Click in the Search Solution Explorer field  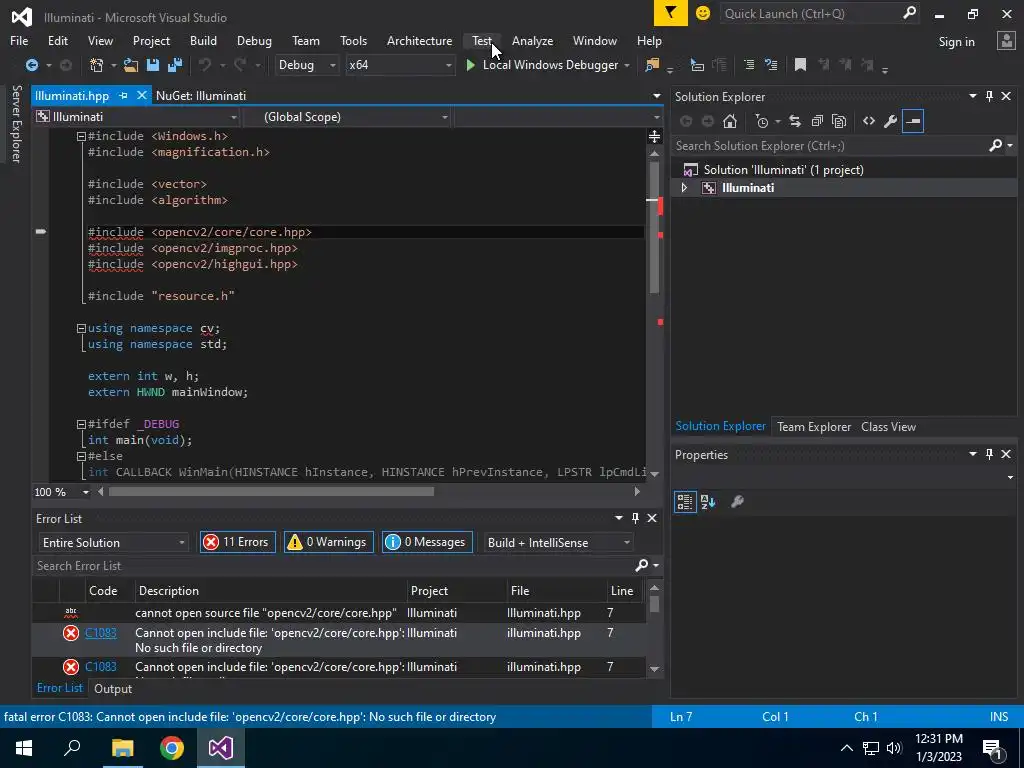[829, 146]
